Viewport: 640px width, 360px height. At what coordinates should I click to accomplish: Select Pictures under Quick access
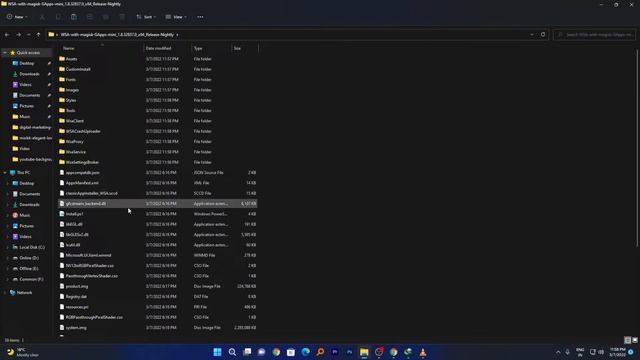coord(26,106)
